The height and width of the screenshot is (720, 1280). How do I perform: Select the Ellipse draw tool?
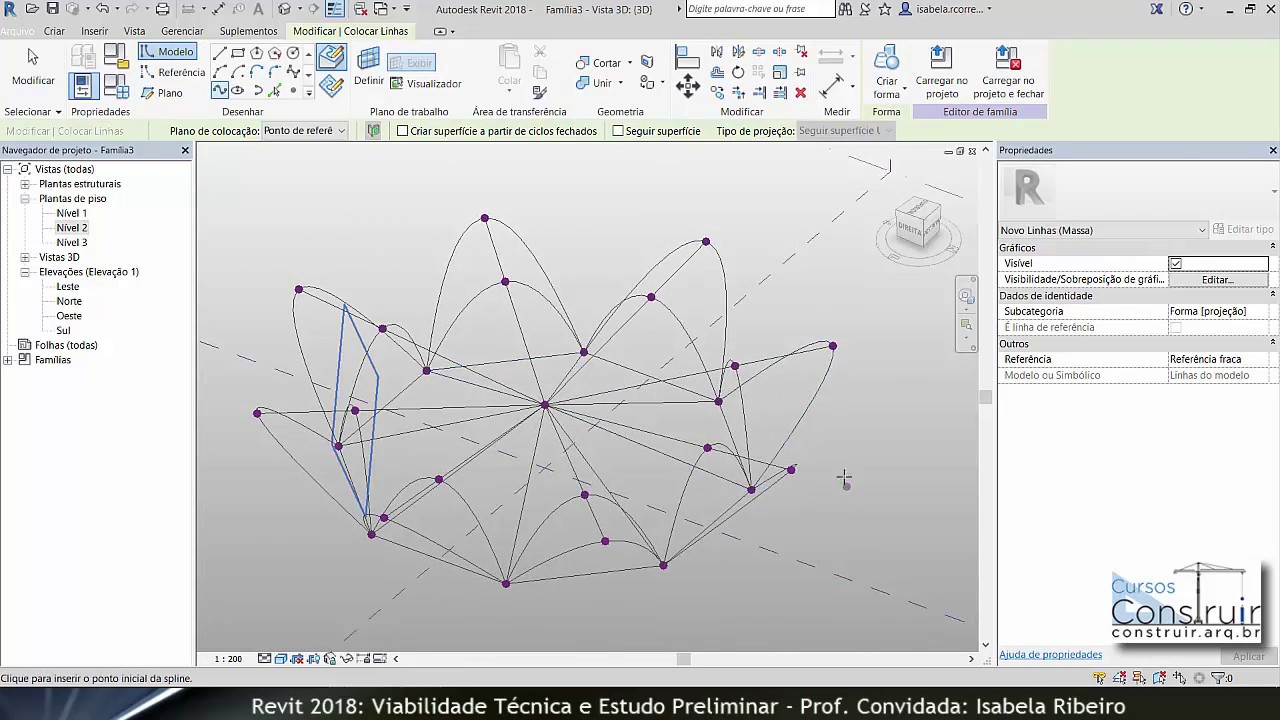(238, 90)
